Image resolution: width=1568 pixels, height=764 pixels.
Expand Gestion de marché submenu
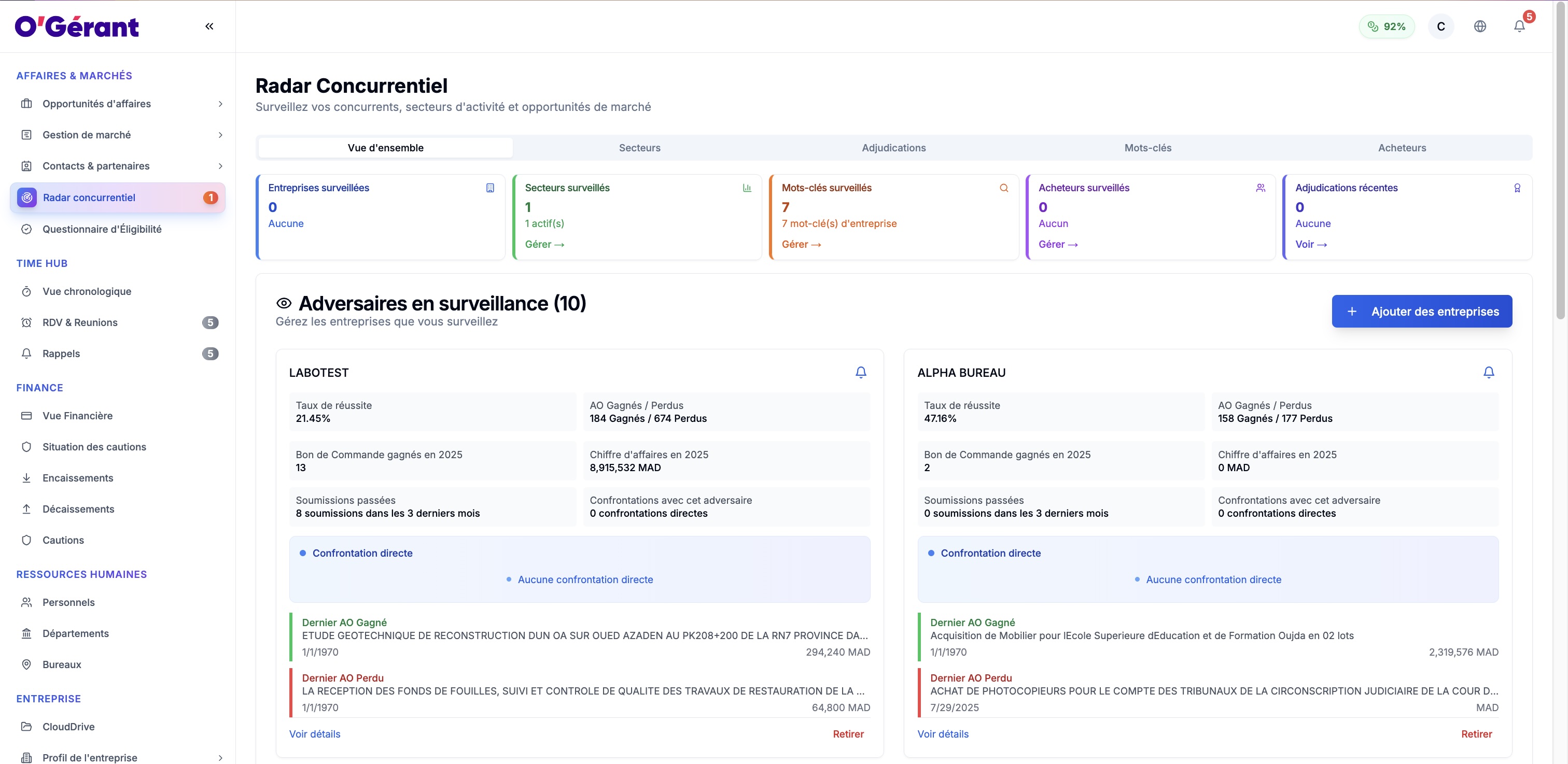pyautogui.click(x=220, y=135)
